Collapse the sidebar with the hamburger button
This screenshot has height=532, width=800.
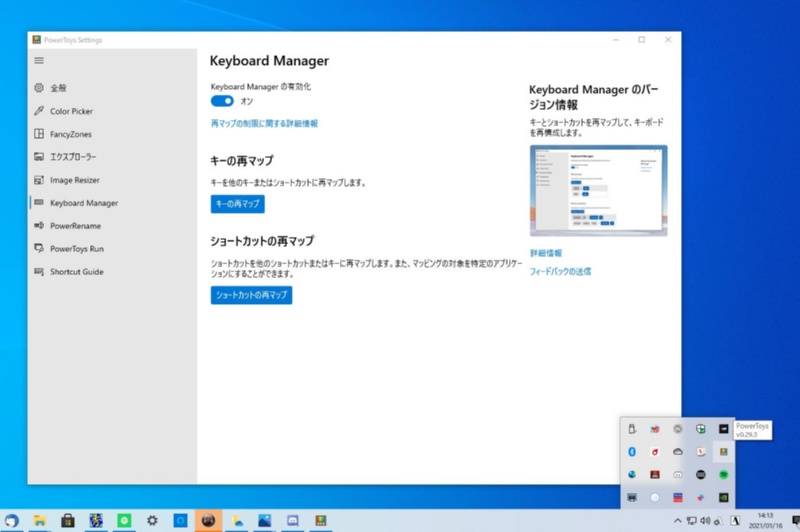[39, 61]
